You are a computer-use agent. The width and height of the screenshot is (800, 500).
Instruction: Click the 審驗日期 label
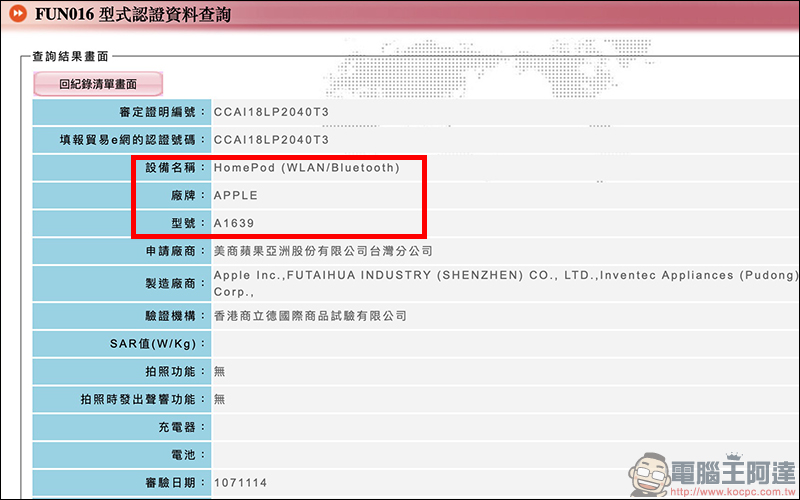176,483
